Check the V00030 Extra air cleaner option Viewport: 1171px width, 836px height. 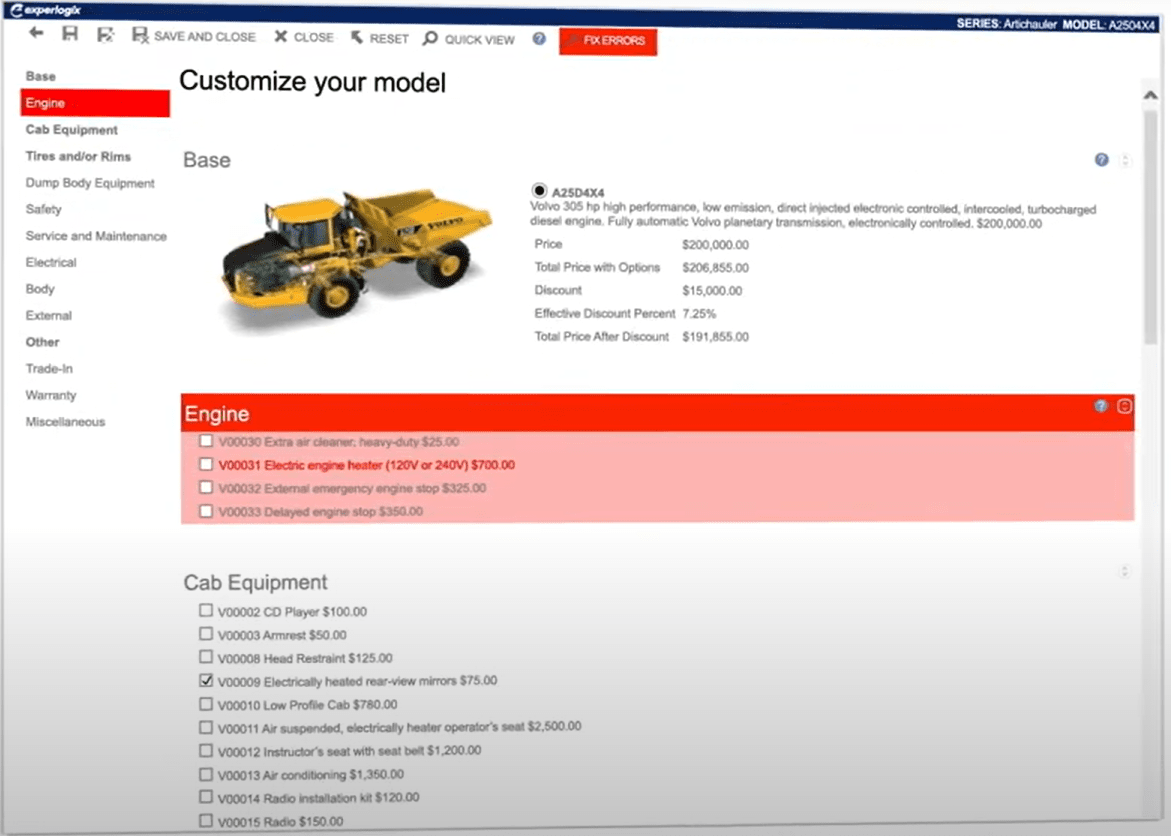205,440
